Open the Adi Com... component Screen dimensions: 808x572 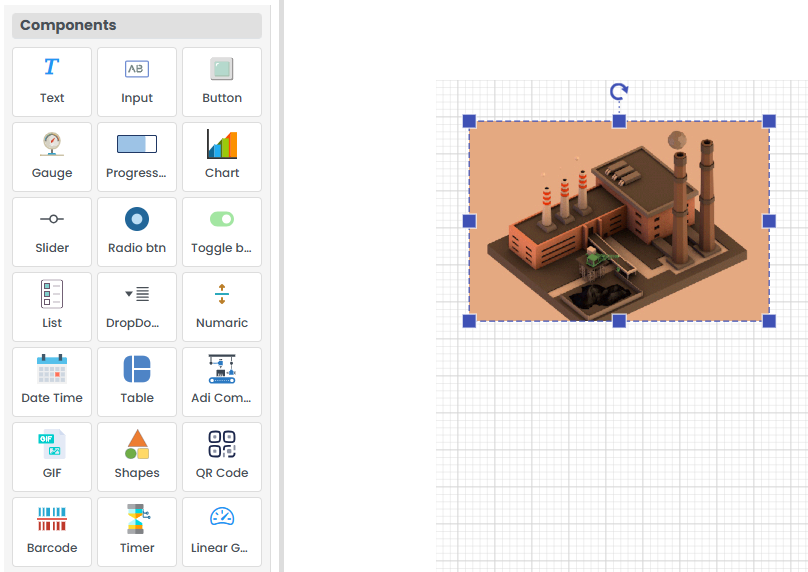pos(222,382)
